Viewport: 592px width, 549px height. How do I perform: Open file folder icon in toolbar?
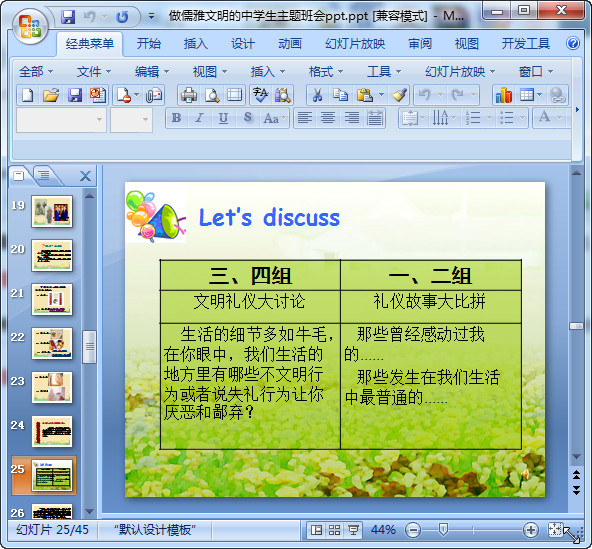click(51, 95)
